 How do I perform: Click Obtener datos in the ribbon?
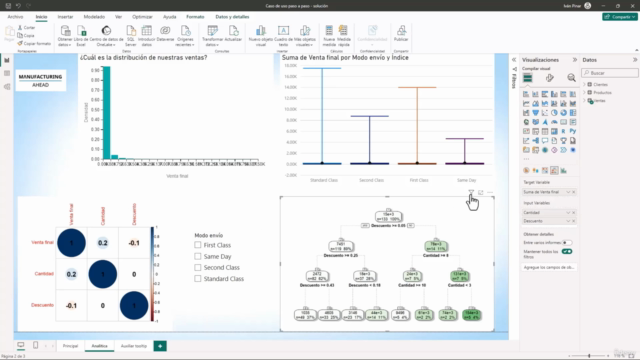[65, 35]
